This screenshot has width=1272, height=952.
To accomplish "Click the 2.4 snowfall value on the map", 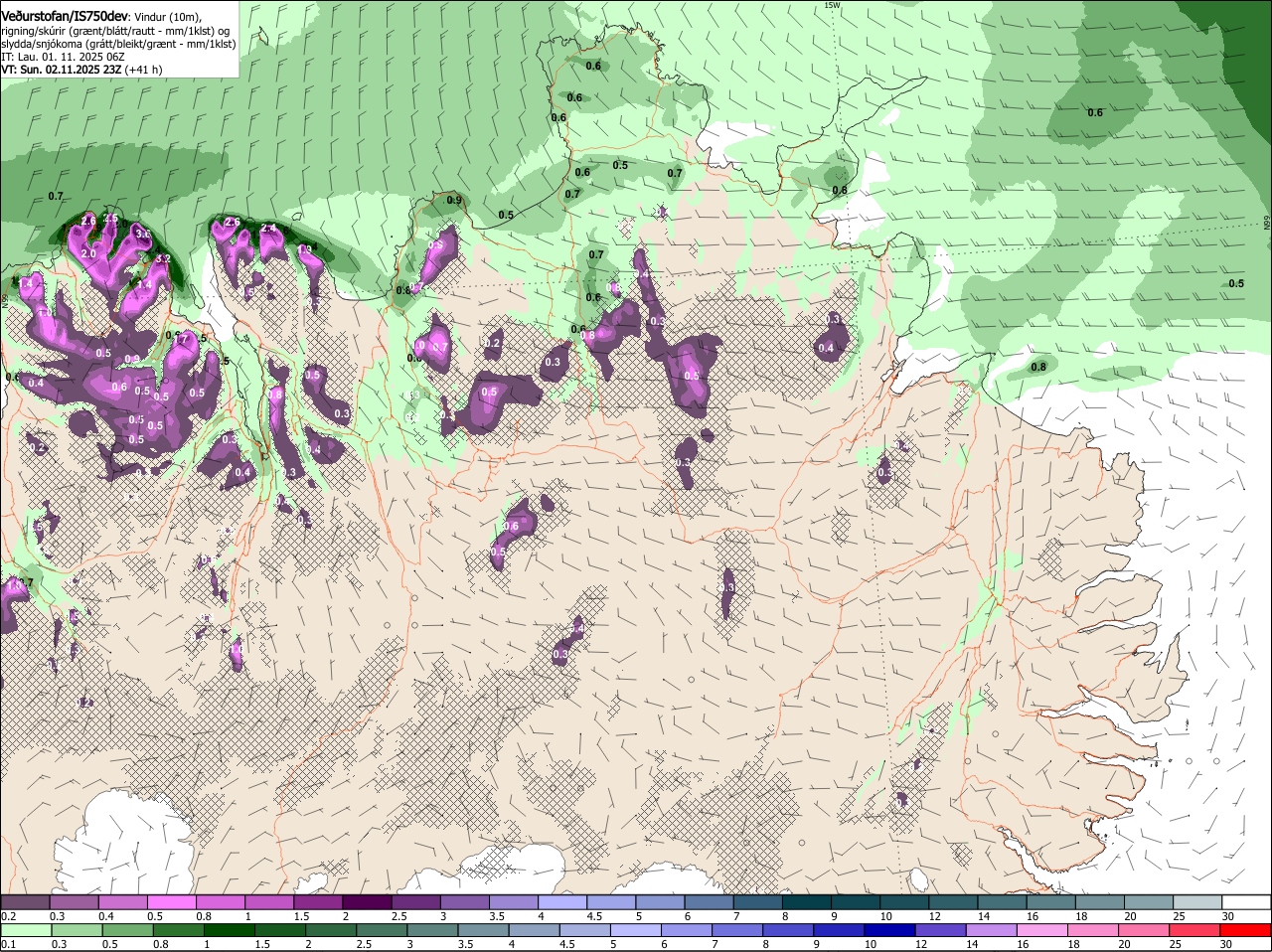I will 268,228.
